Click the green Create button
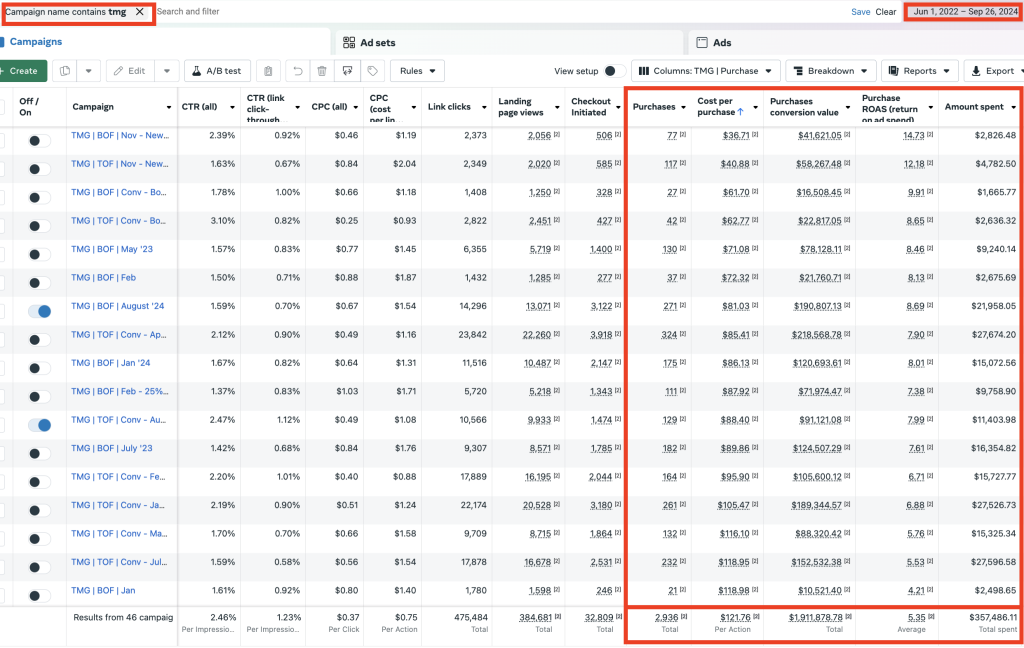This screenshot has height=648, width=1024. click(x=23, y=71)
